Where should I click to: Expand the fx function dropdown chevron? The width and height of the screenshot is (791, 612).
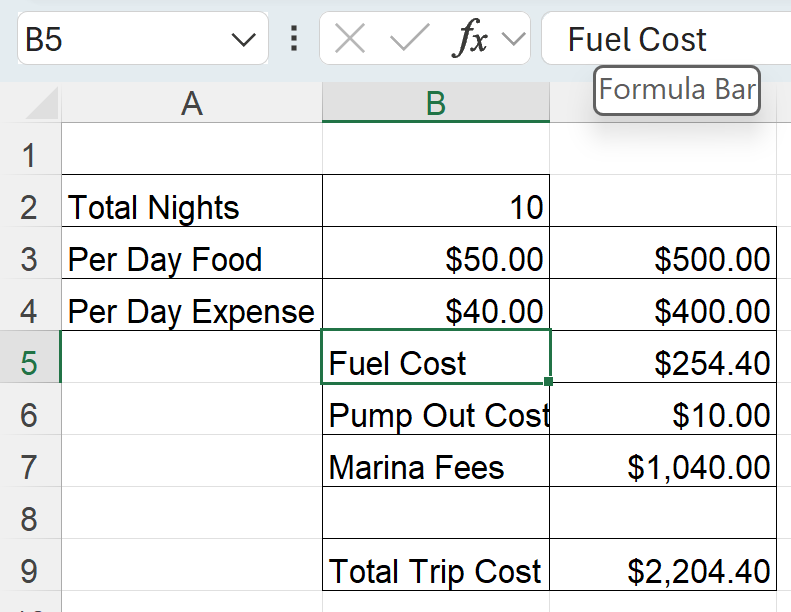(x=514, y=39)
